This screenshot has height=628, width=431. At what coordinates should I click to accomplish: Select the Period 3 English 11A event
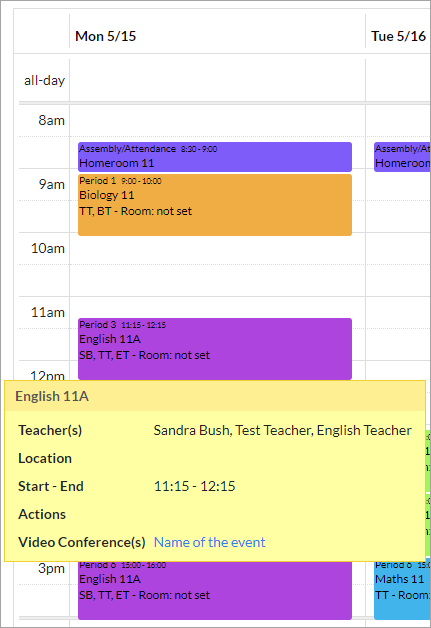point(215,349)
